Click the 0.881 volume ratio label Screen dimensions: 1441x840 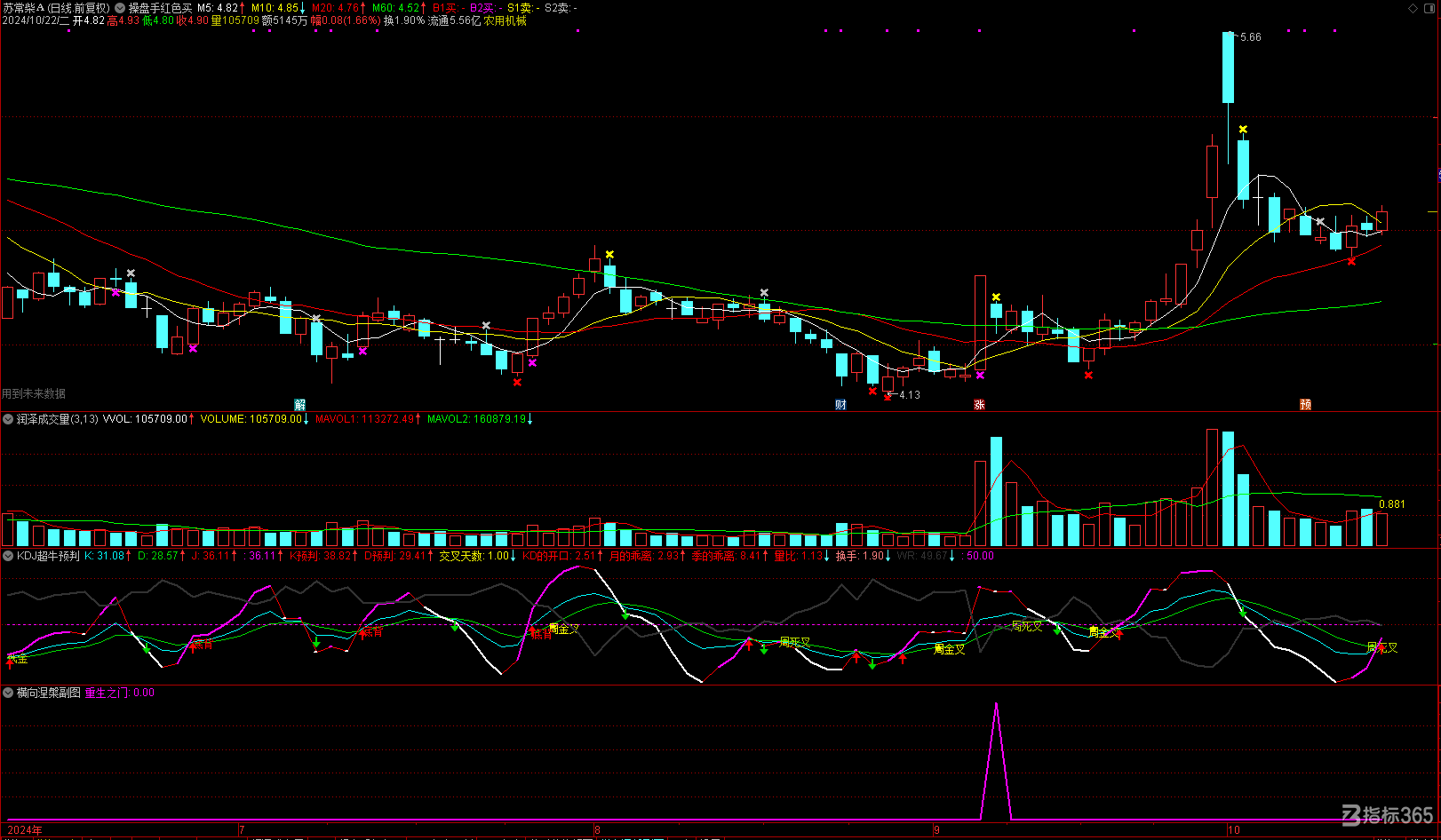click(x=1392, y=504)
